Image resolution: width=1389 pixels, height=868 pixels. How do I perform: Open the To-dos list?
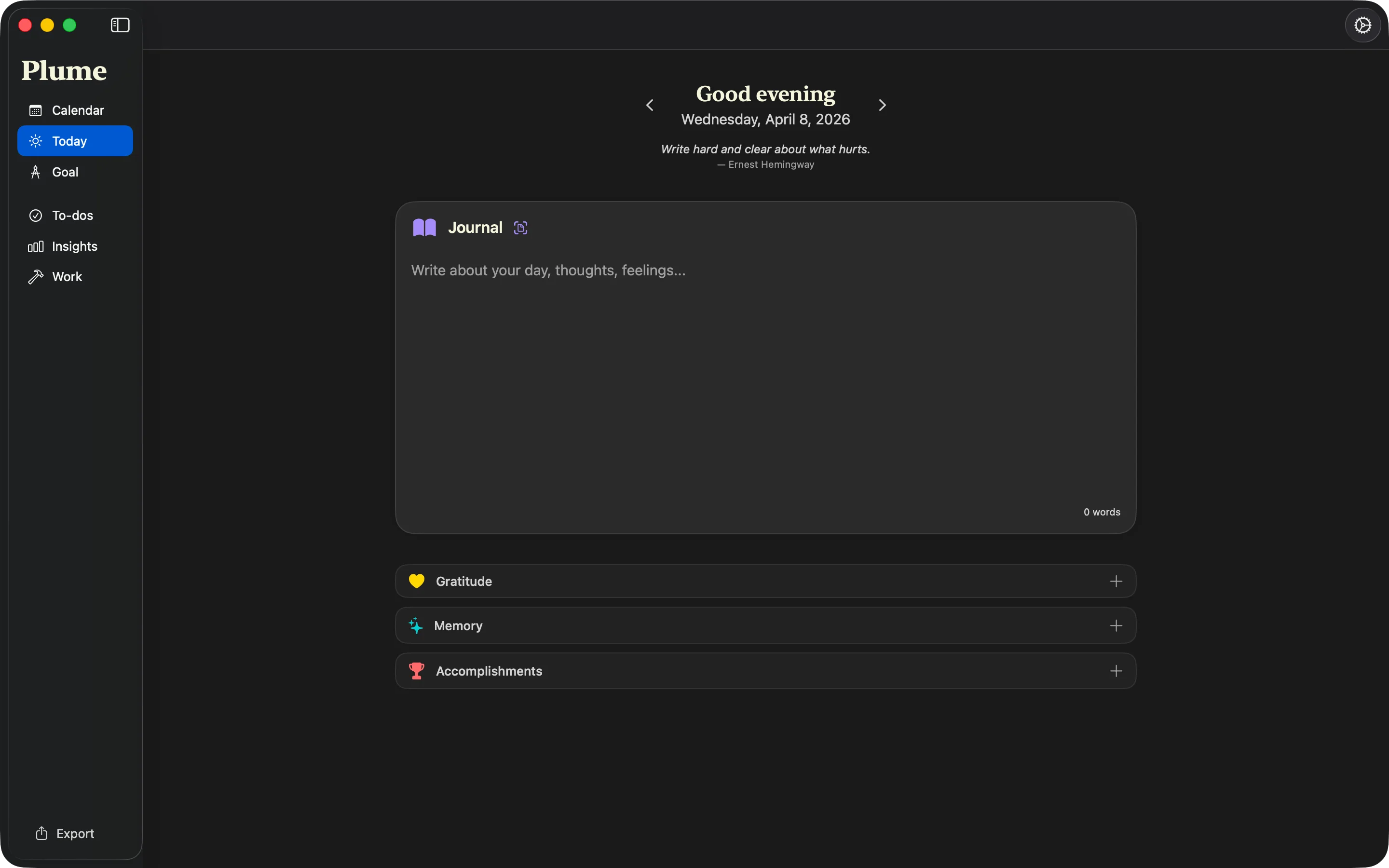(72, 215)
